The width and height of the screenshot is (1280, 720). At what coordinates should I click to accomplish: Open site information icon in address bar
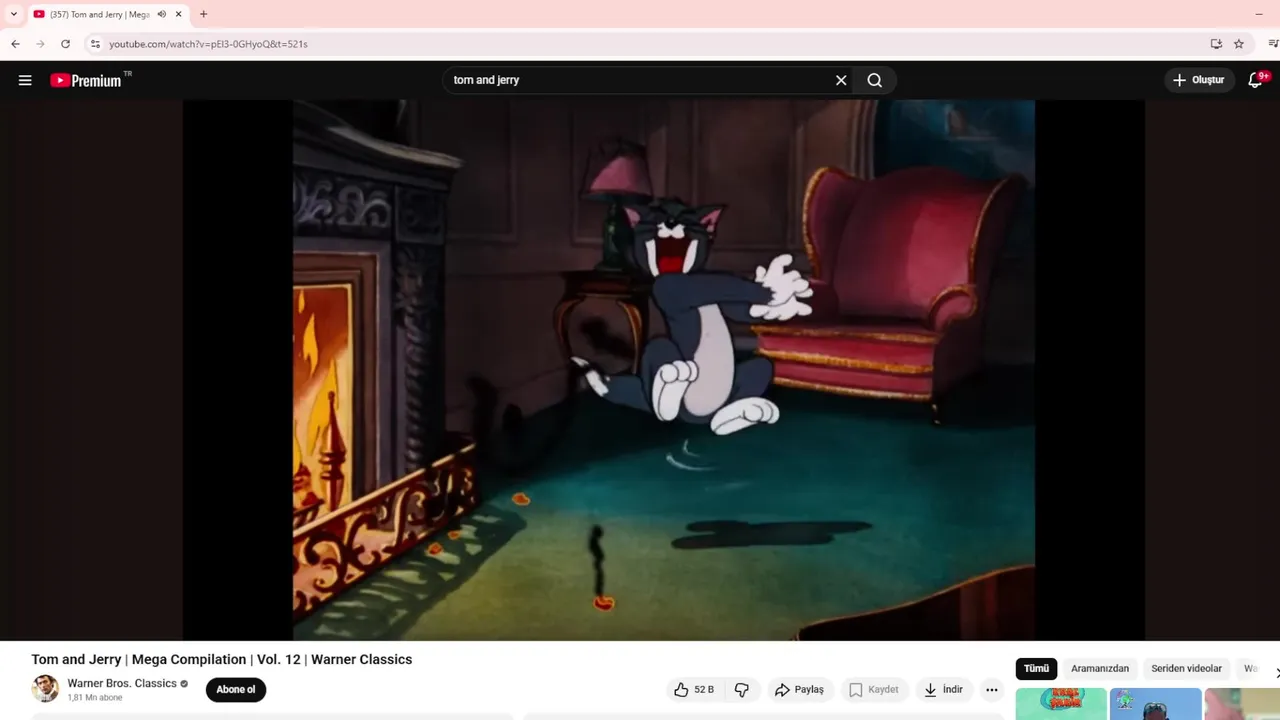click(95, 44)
